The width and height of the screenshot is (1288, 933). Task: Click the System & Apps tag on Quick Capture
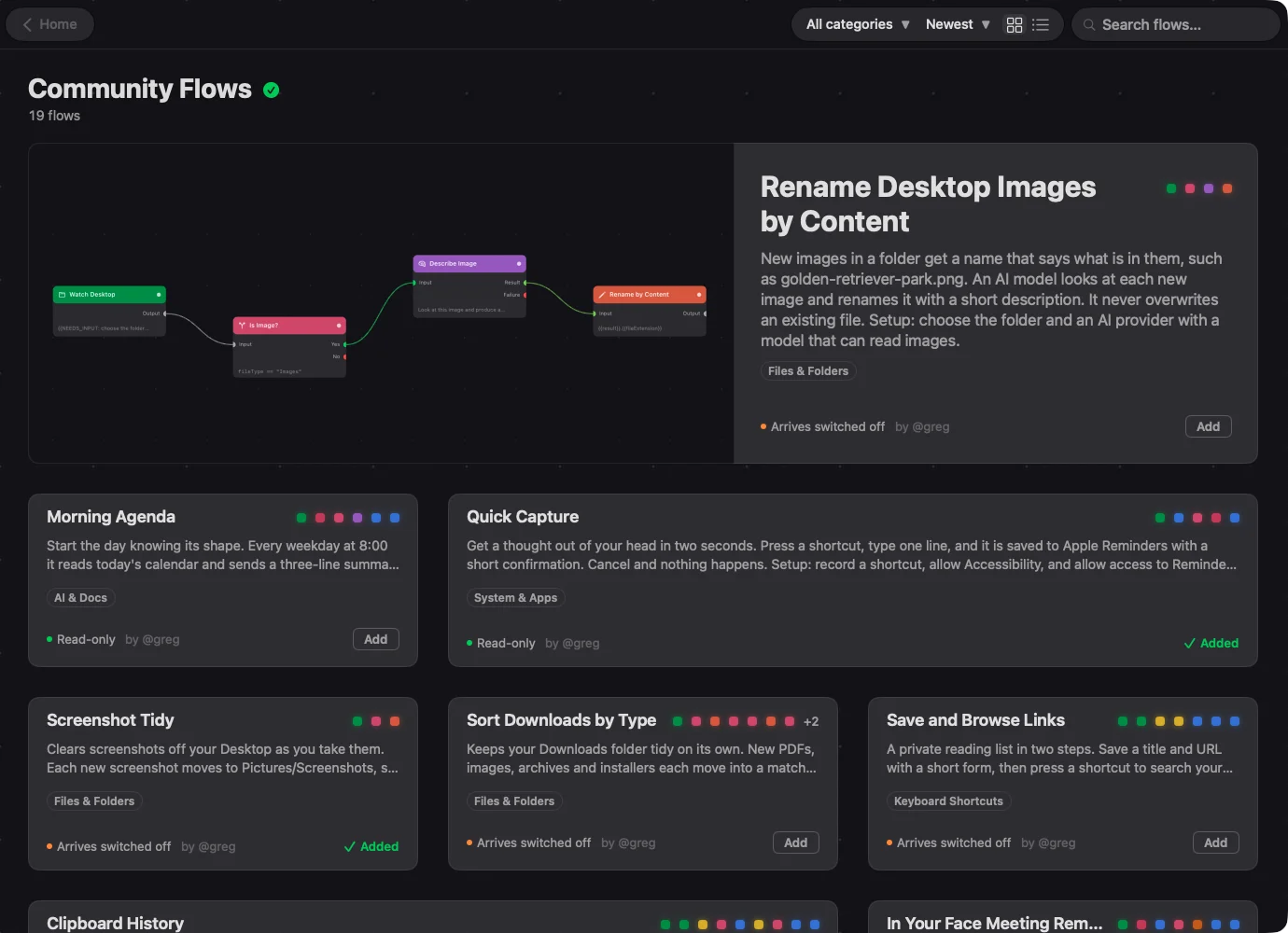click(x=516, y=598)
